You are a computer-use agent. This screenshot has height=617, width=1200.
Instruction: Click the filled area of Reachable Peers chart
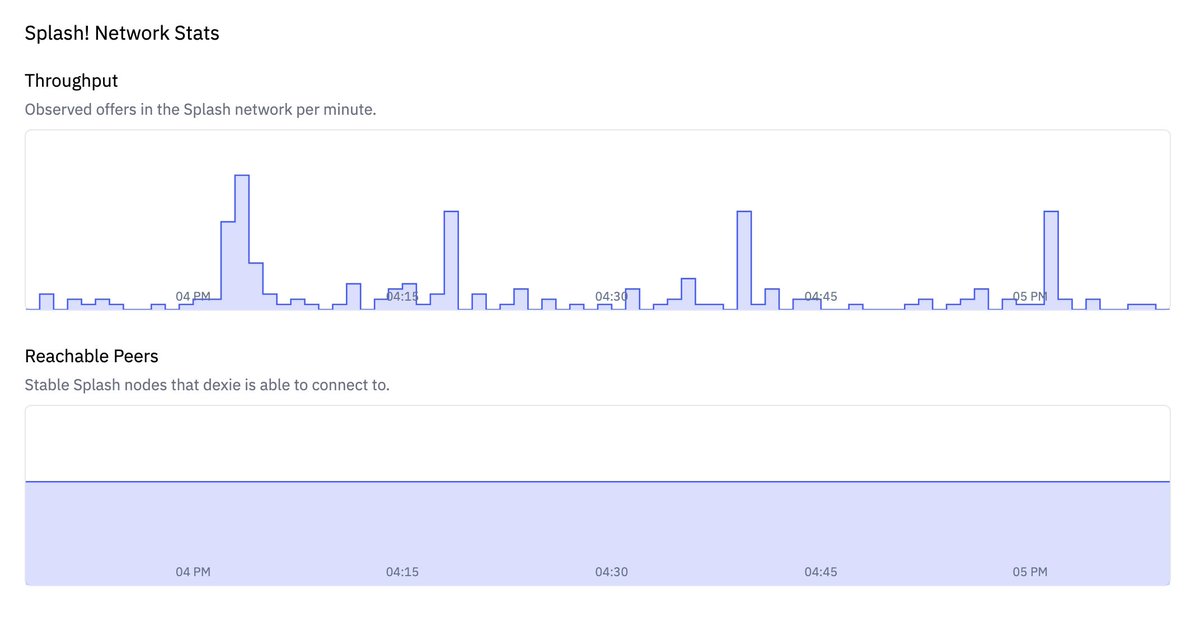[597, 533]
